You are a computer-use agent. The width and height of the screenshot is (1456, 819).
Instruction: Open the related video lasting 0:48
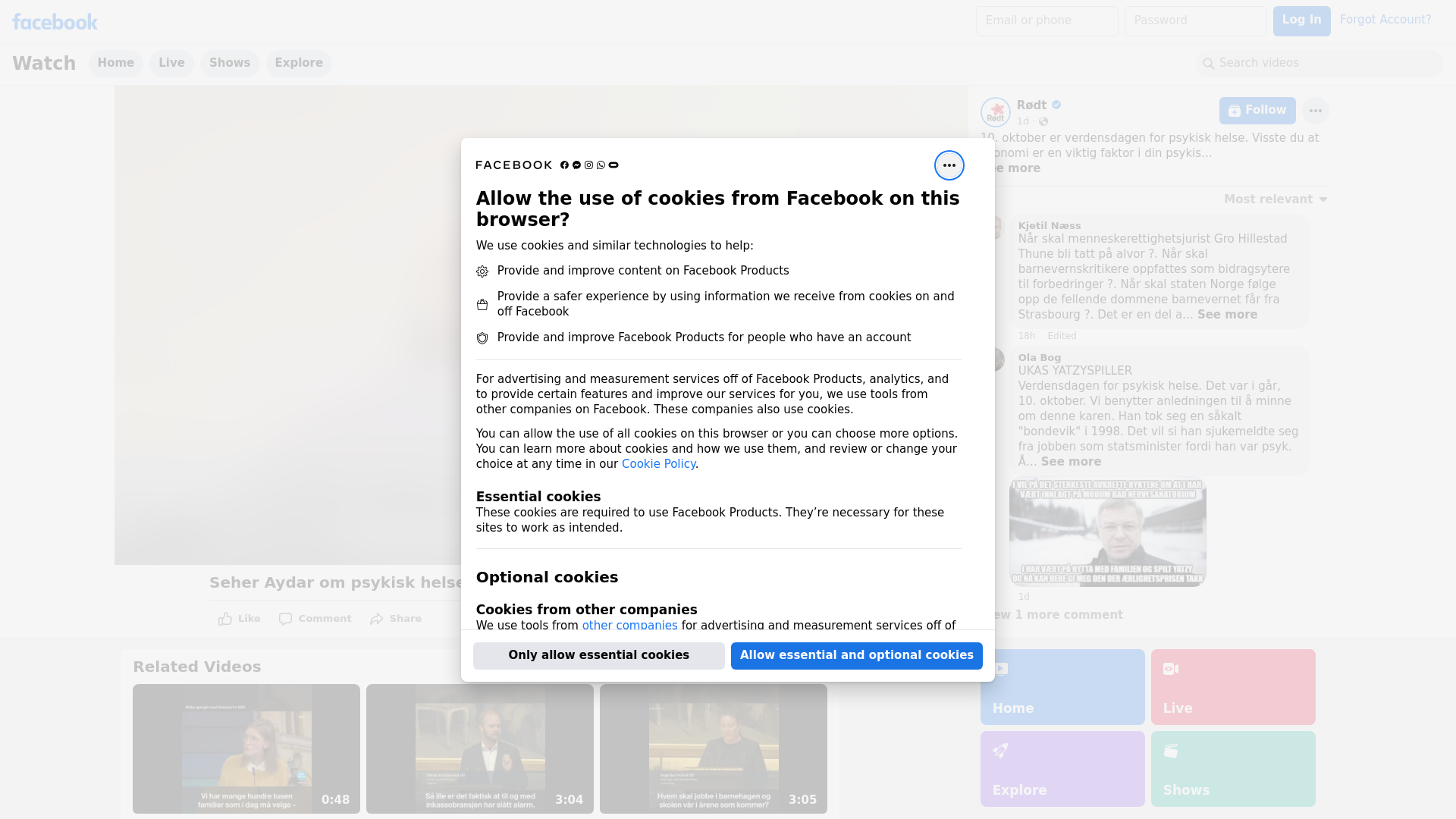click(246, 749)
